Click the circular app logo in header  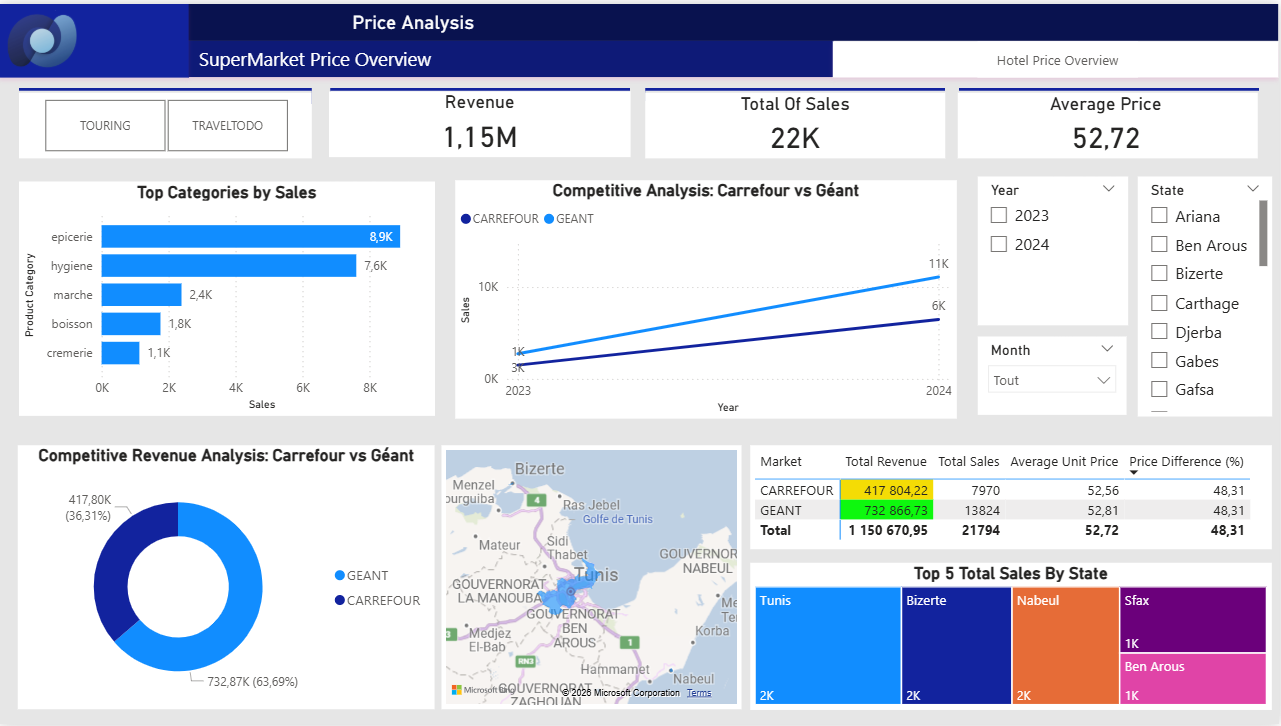pos(43,40)
